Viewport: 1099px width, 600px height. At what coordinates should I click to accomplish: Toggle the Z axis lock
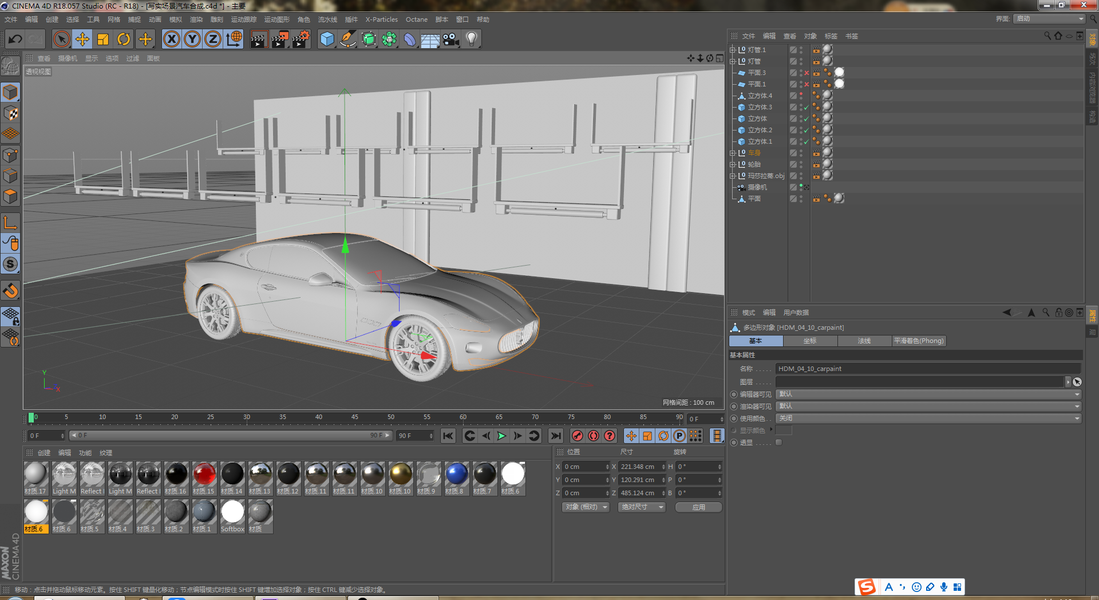point(213,39)
